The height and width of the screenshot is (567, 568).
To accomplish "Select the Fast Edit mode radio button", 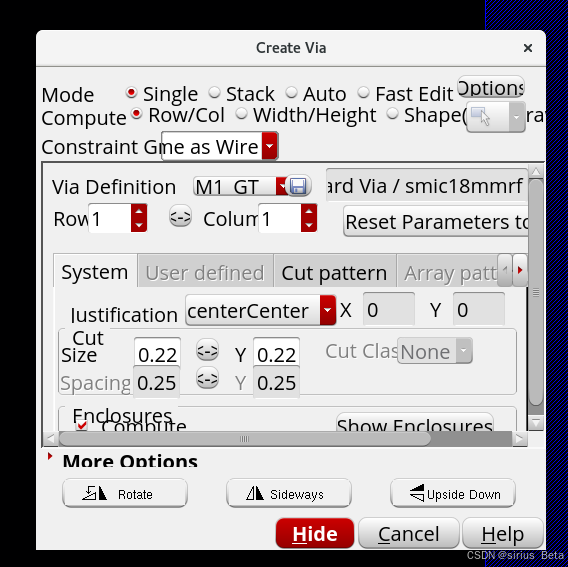I will [x=363, y=93].
